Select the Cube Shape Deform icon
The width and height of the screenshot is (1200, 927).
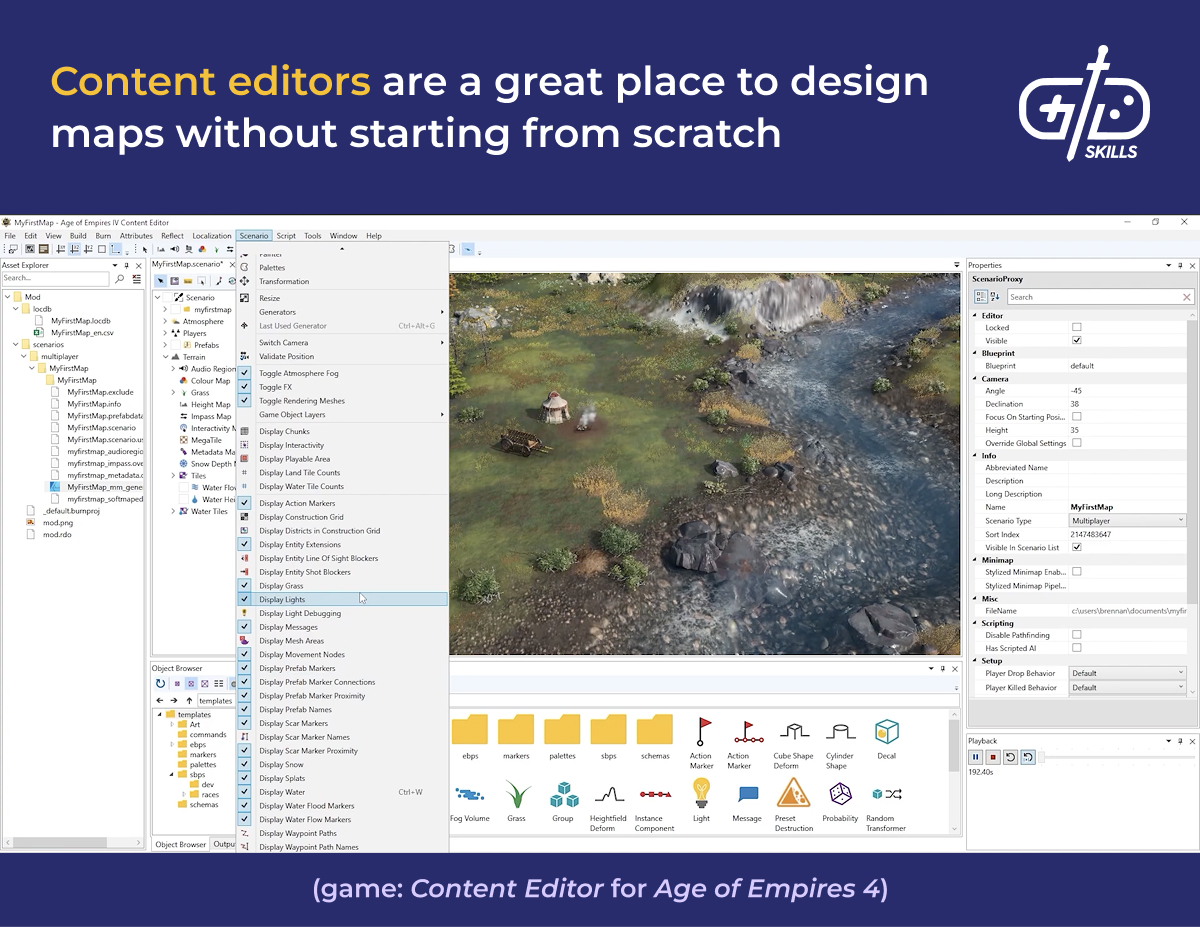(x=793, y=732)
